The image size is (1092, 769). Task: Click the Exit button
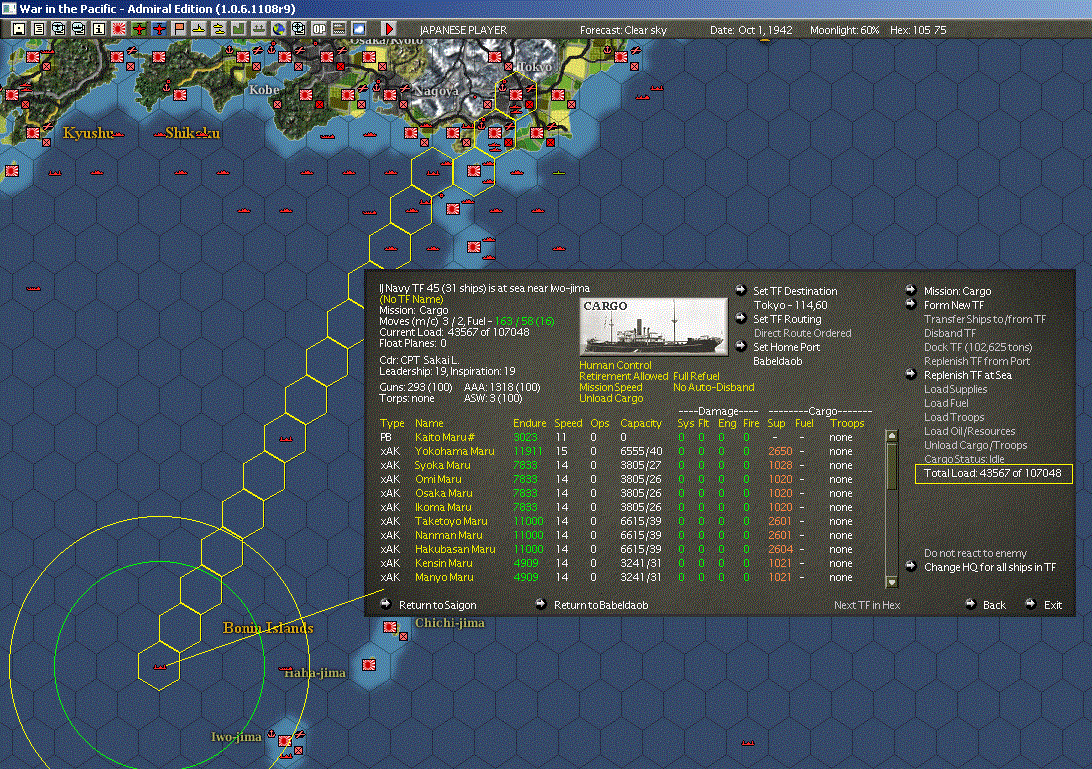tap(1052, 605)
